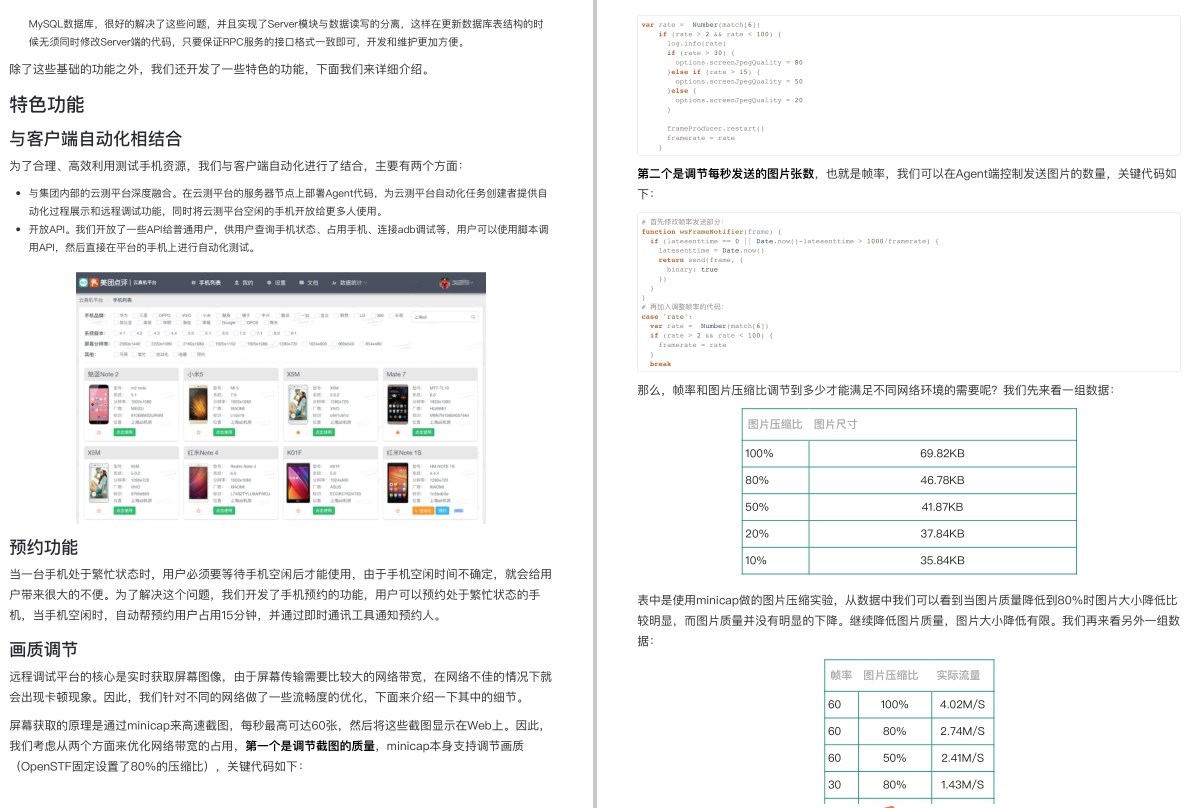Star the 红米Note 1S phone card
The image size is (1199, 808).
click(398, 511)
